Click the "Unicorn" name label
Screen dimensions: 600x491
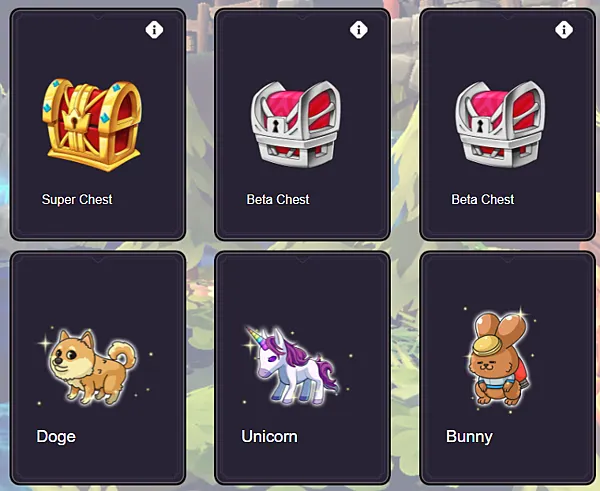coord(269,437)
